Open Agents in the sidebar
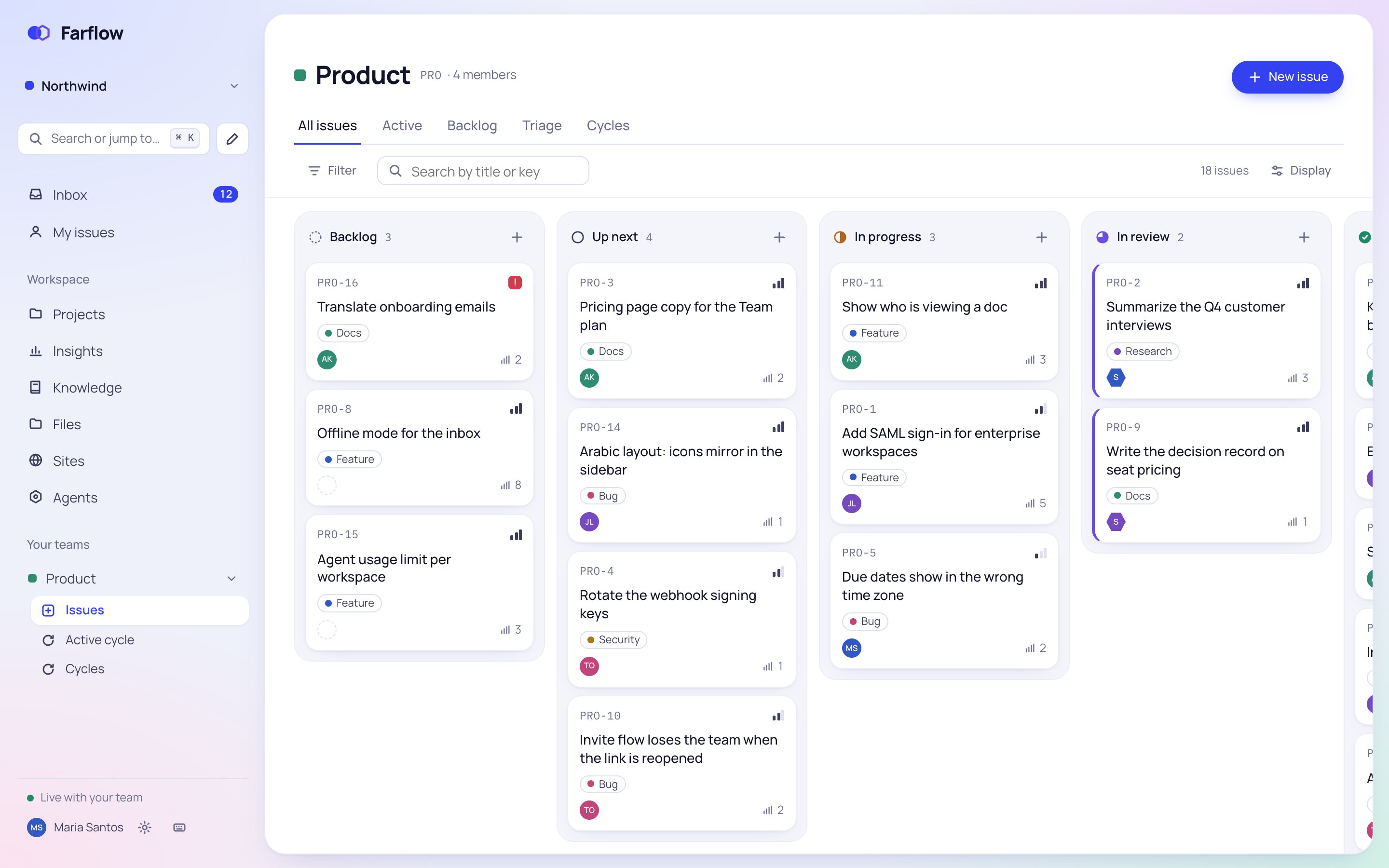 (133, 498)
